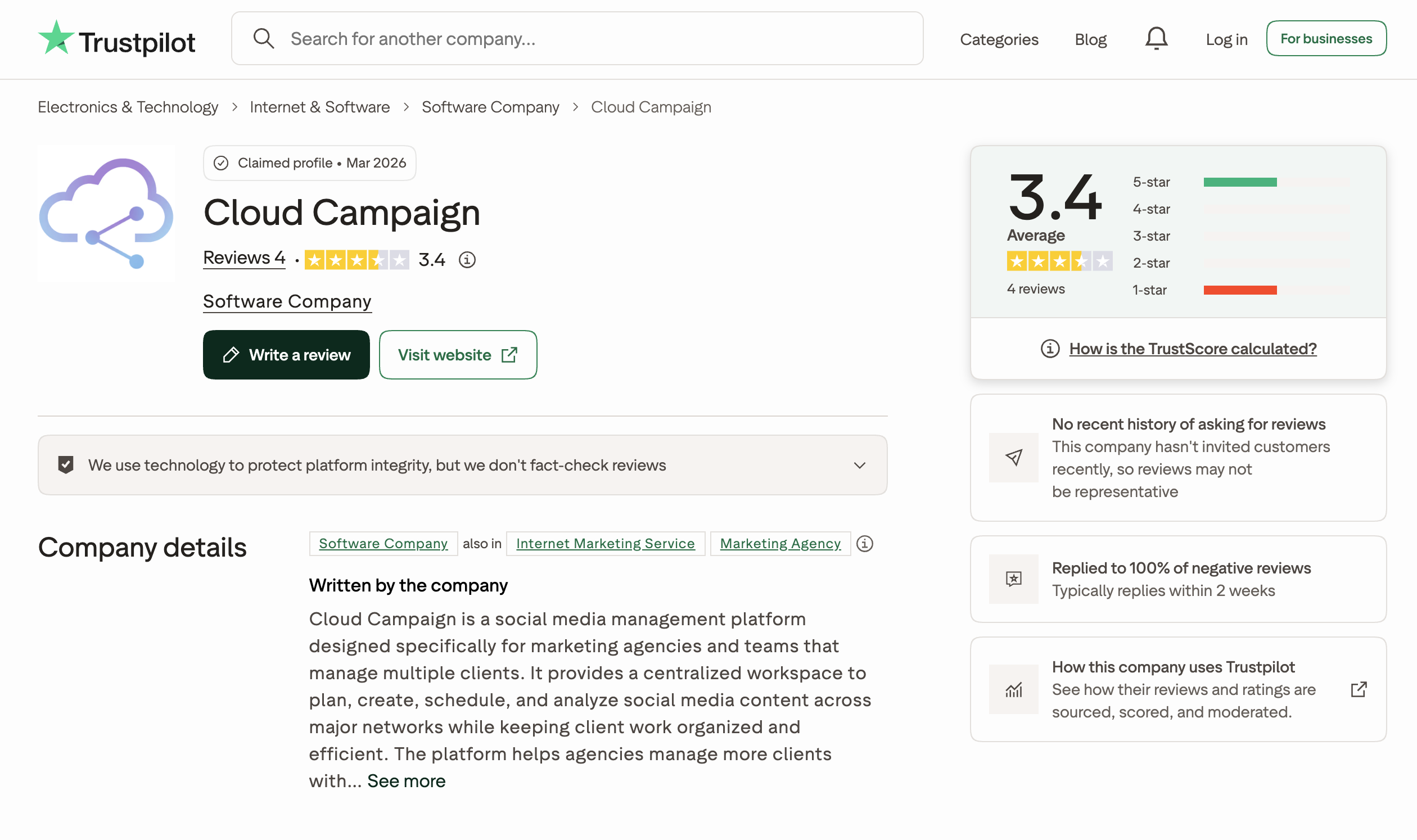Click the Trustpilot logo
The width and height of the screenshot is (1417, 840).
coord(116,39)
